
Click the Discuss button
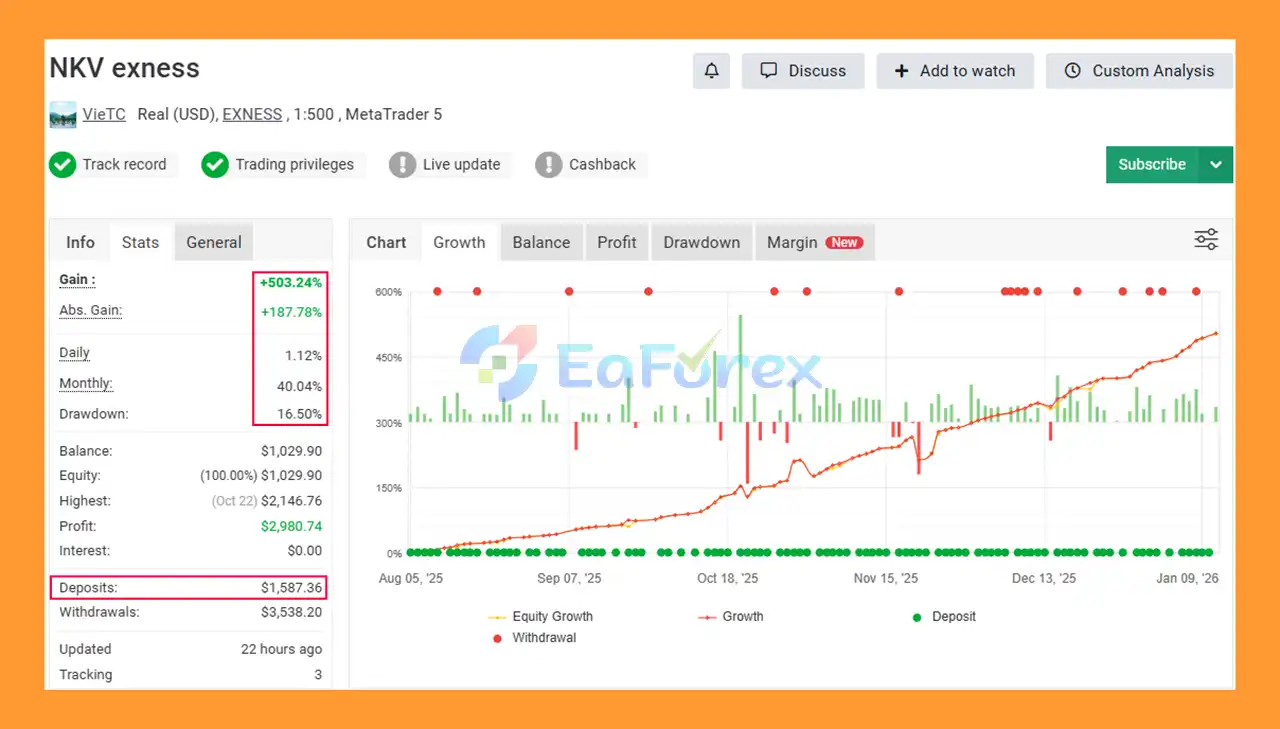pos(802,71)
